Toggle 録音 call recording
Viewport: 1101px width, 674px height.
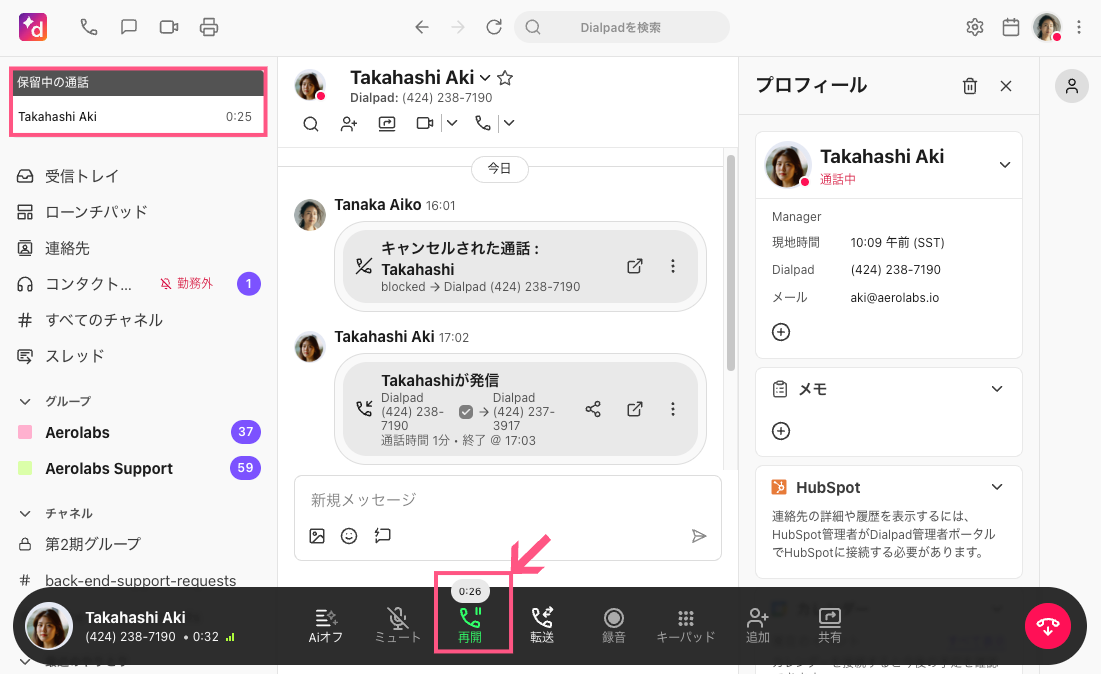click(x=614, y=626)
